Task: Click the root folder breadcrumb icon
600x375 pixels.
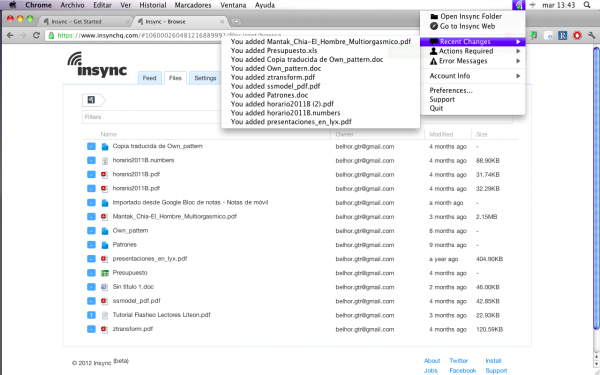Action: [x=91, y=100]
